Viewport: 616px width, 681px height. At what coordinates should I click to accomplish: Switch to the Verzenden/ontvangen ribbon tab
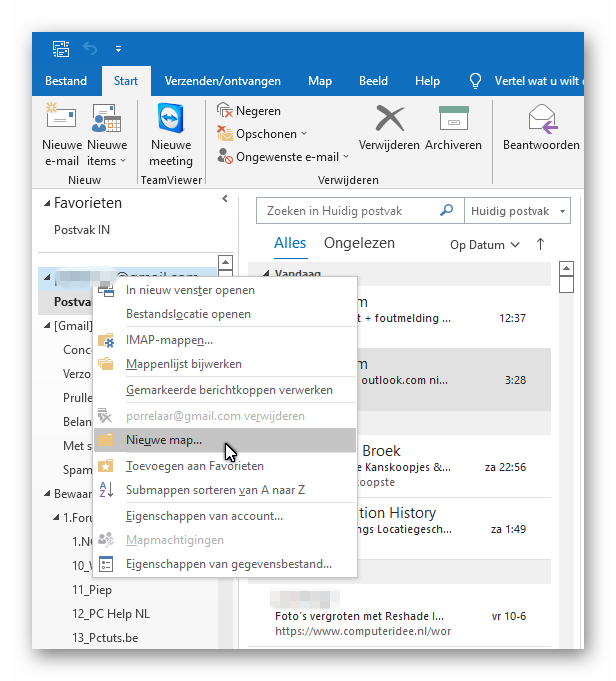[222, 81]
